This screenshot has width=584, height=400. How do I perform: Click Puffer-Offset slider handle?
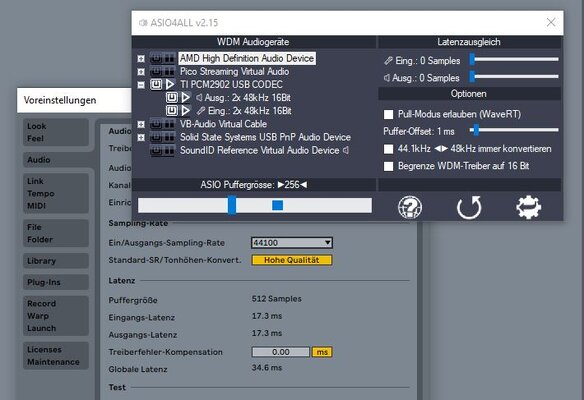point(476,130)
